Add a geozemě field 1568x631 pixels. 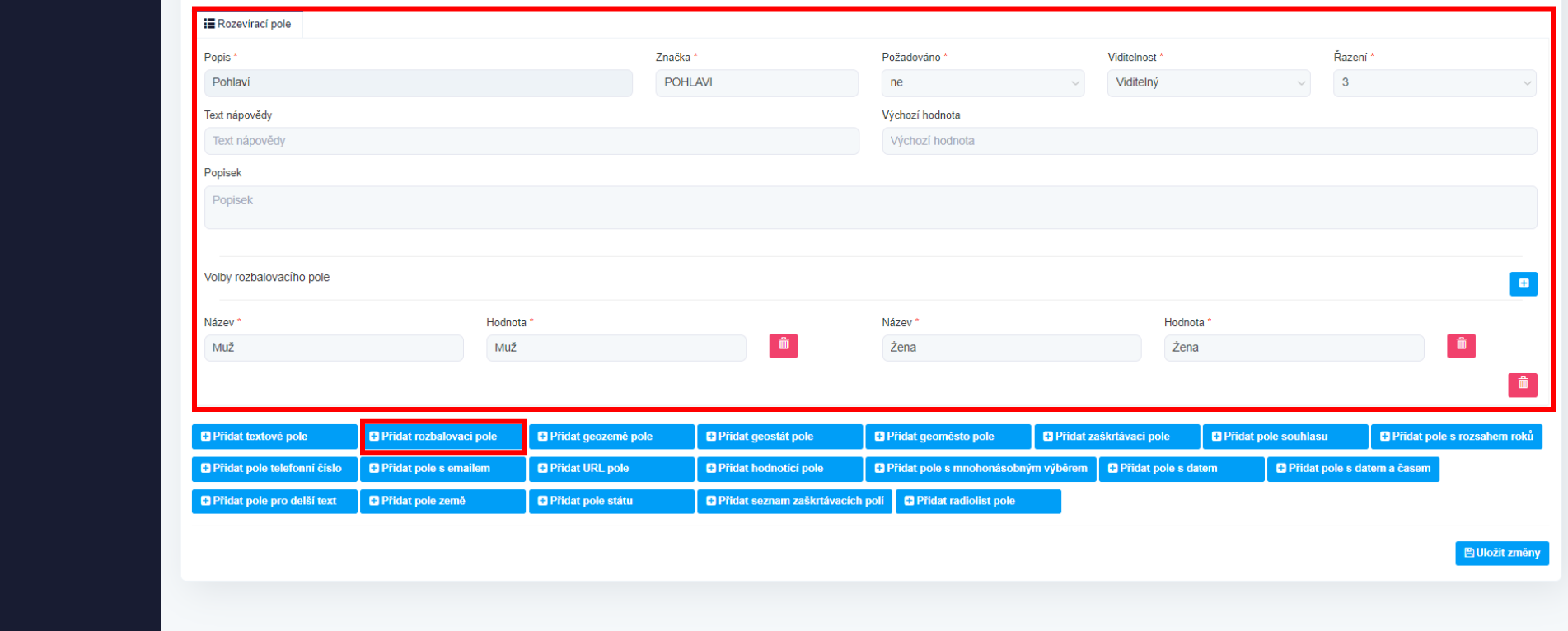pos(611,437)
